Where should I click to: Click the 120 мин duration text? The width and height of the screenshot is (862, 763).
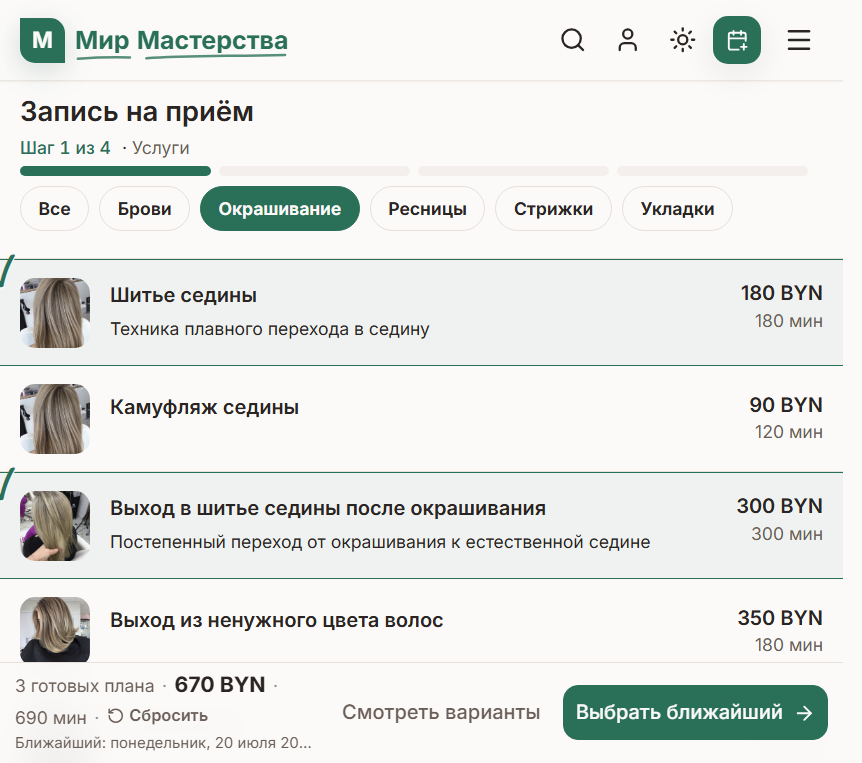pyautogui.click(x=789, y=432)
